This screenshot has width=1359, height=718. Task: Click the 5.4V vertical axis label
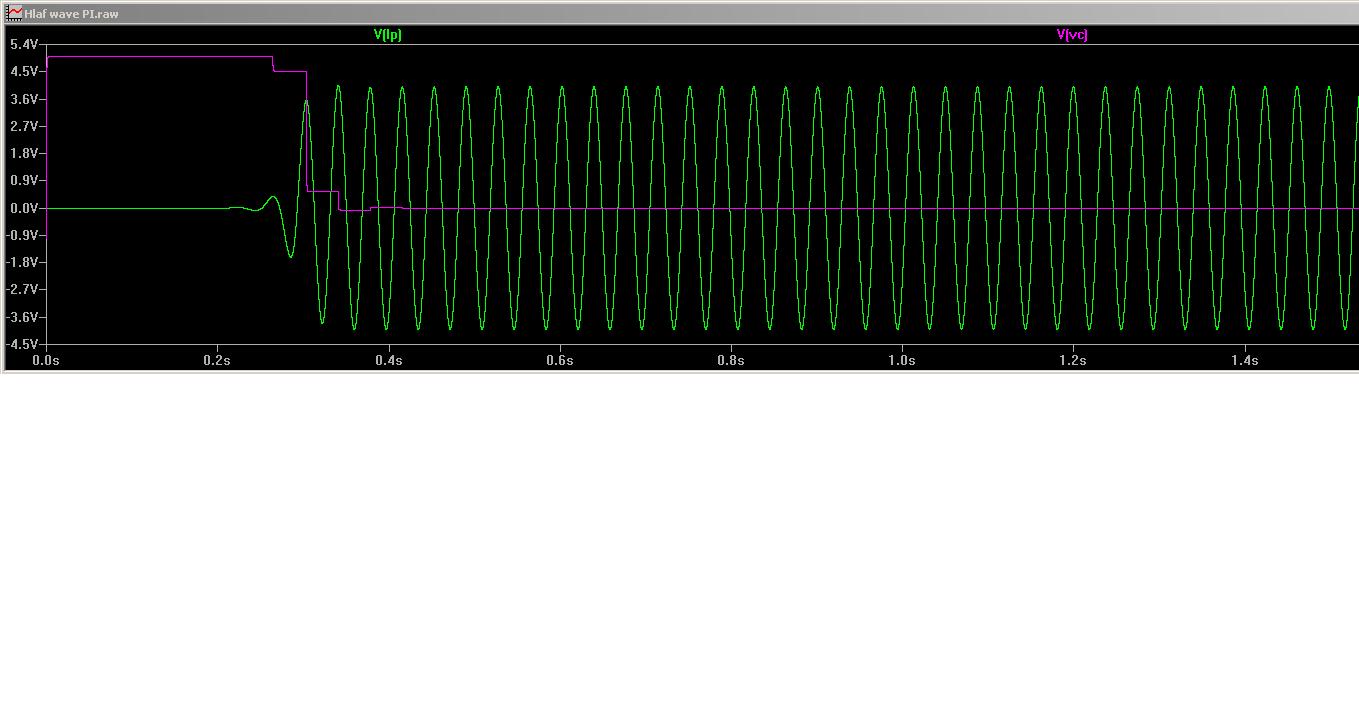[24, 45]
